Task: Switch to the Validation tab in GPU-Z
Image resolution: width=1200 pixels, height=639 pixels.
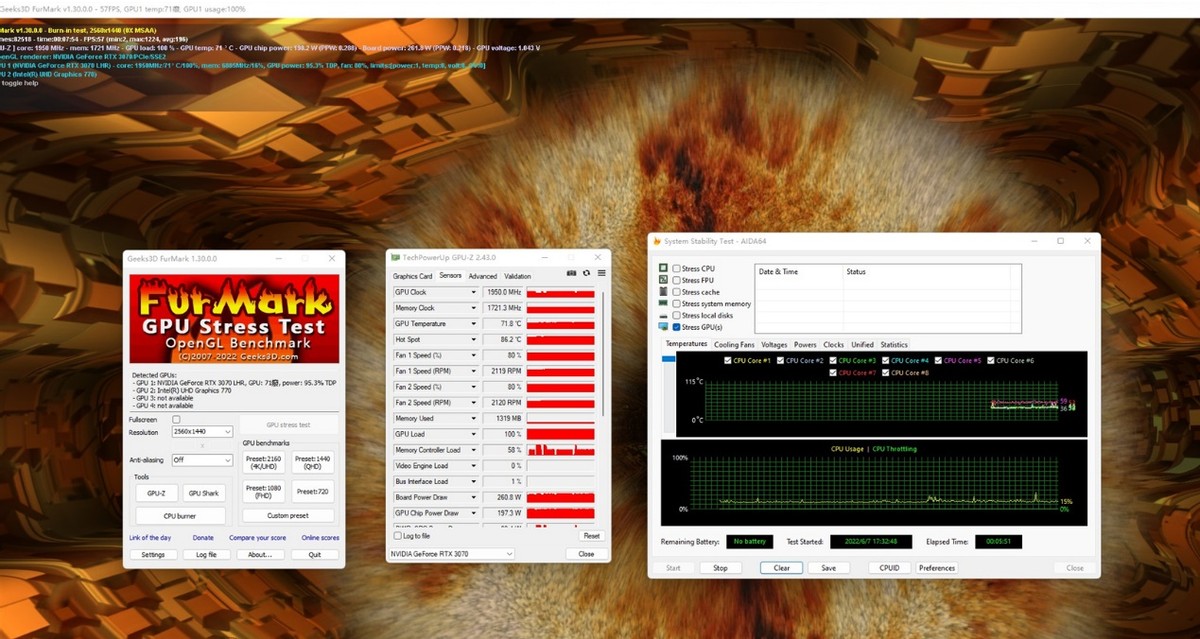Action: coord(517,276)
